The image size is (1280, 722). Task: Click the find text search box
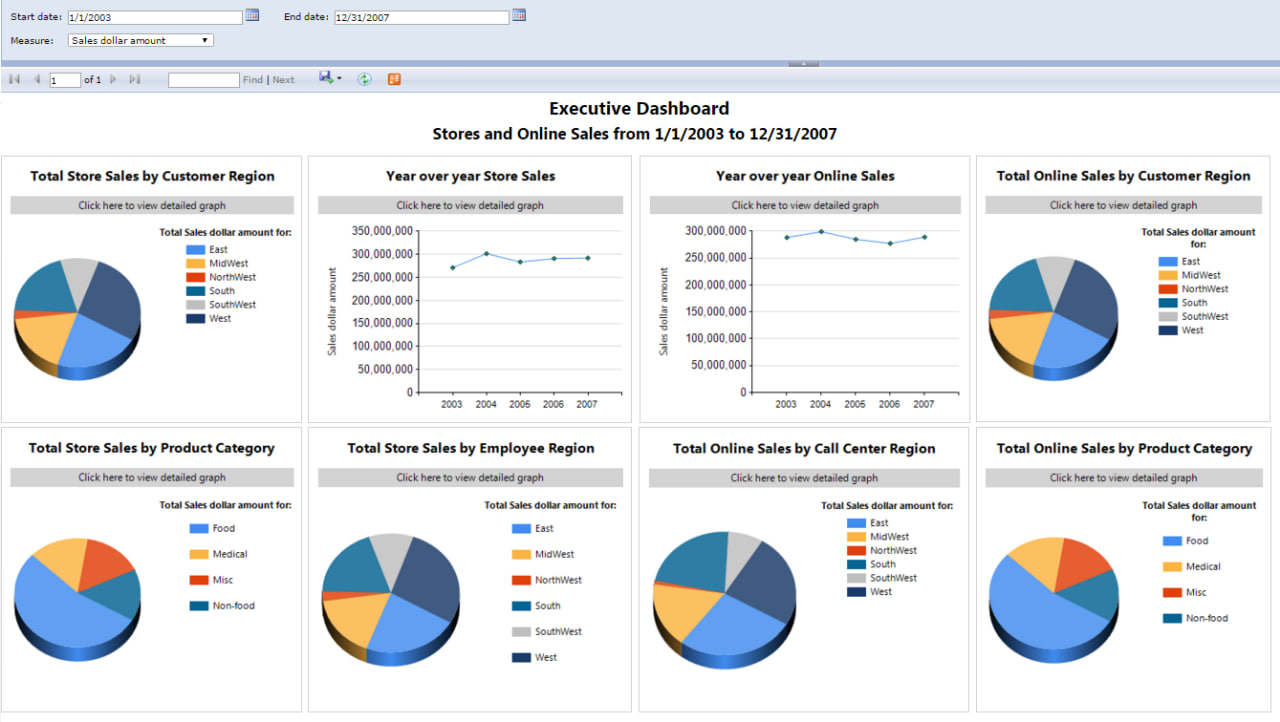pos(203,80)
